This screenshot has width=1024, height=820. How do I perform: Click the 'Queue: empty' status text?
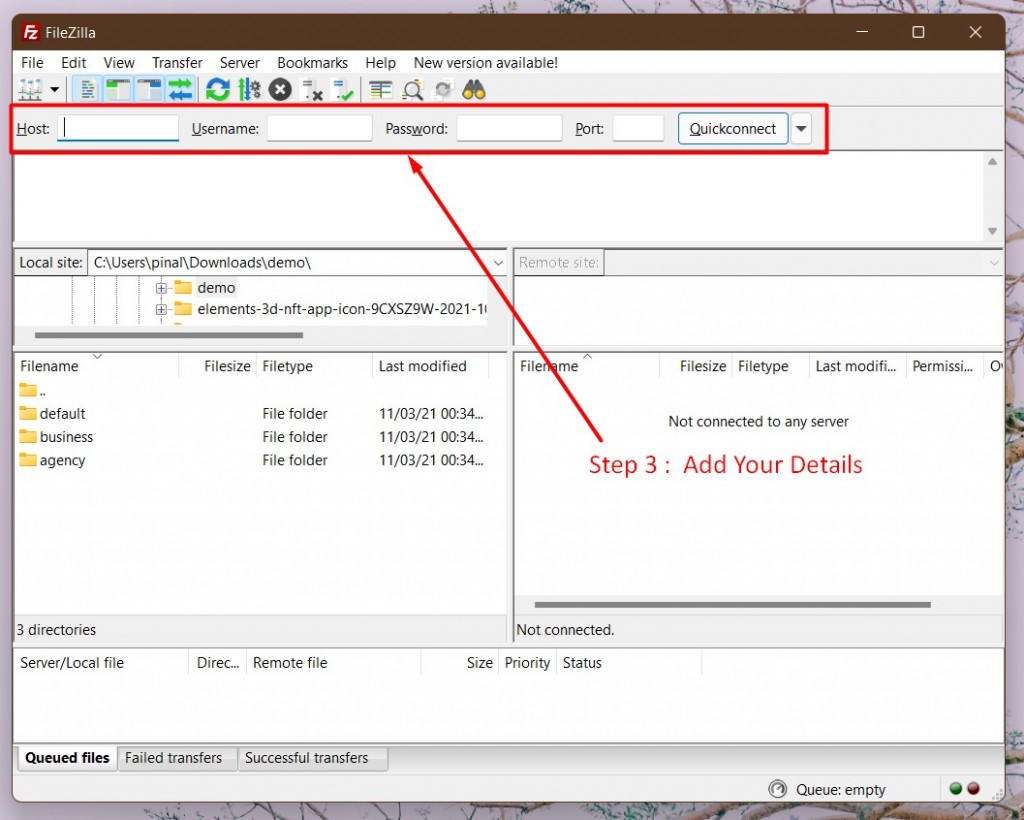(840, 789)
